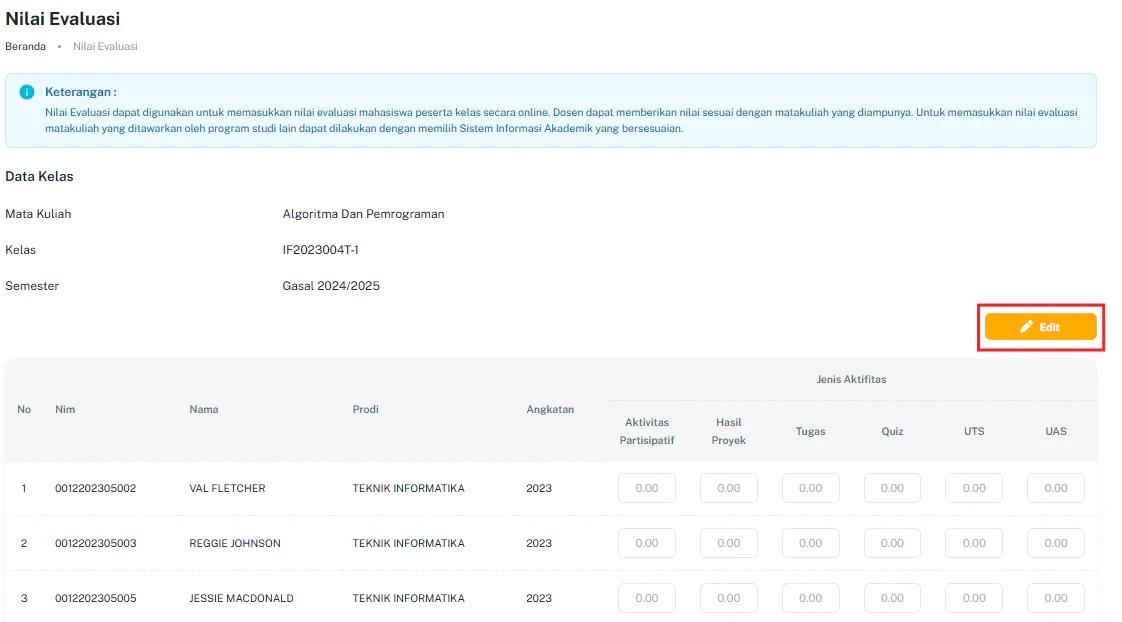Click the name JESSIE MACDONALD
The image size is (1122, 622).
click(241, 598)
